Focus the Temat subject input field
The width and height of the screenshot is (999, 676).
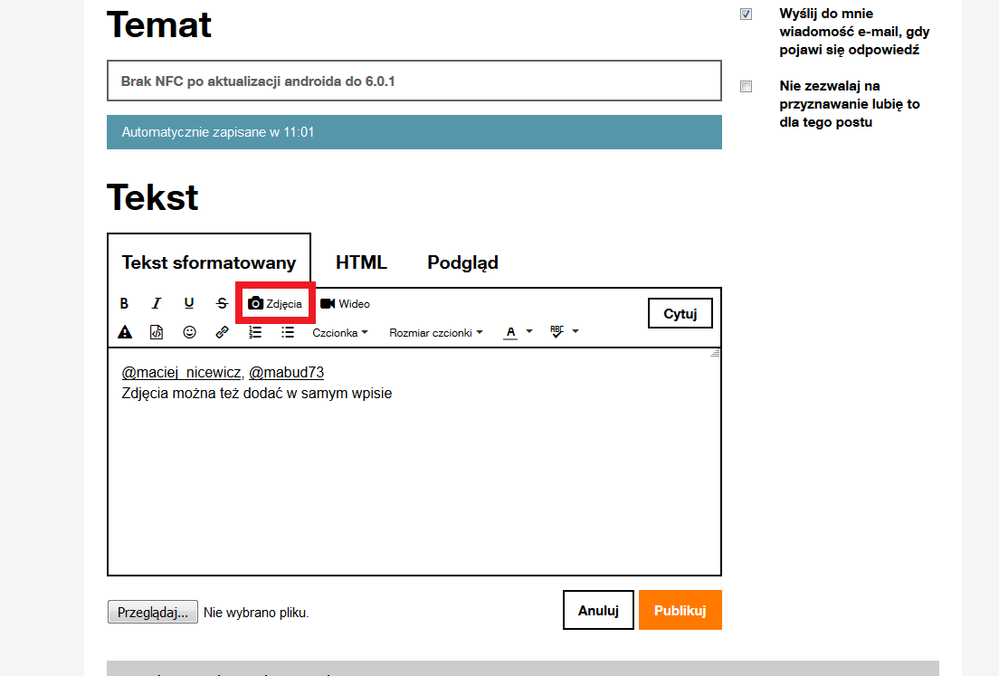tap(414, 81)
